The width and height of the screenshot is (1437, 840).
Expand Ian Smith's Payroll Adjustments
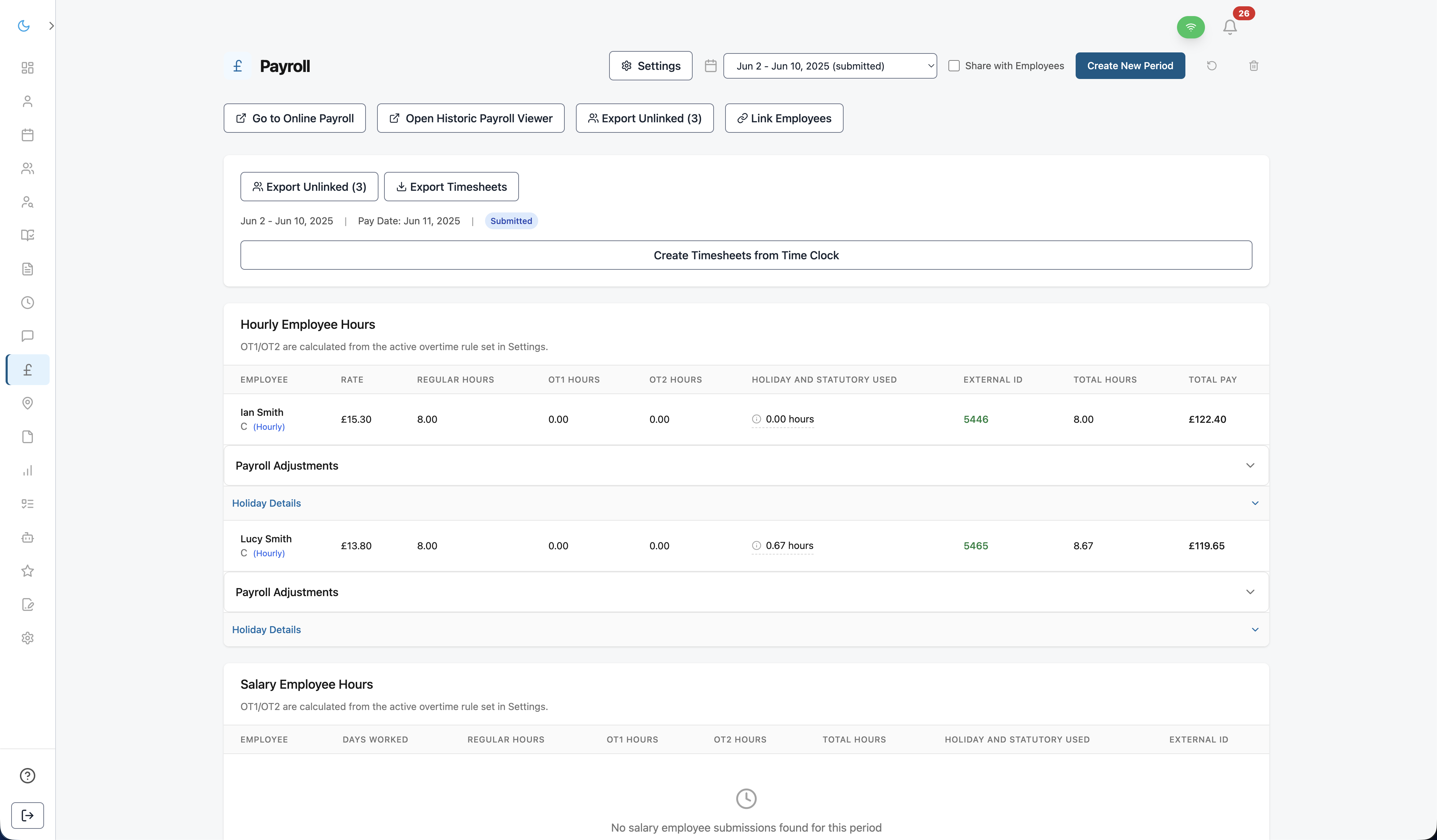746,465
